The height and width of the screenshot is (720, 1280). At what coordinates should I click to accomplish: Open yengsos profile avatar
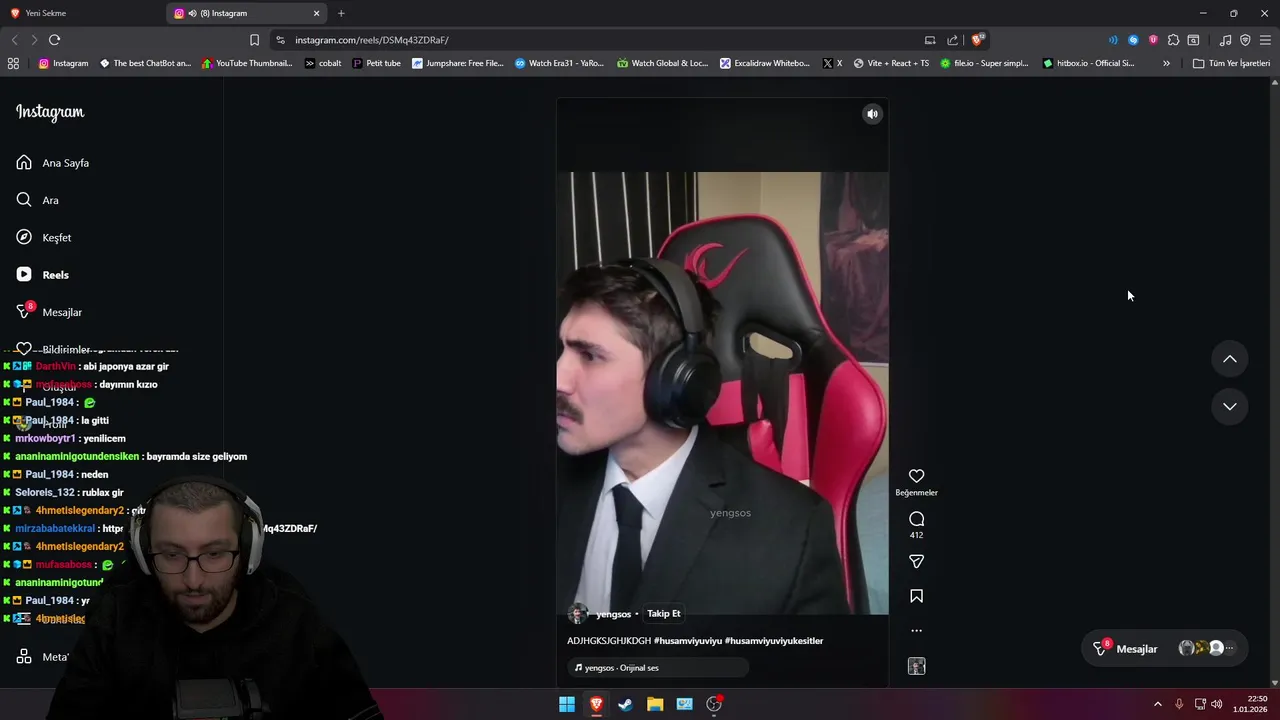pyautogui.click(x=577, y=614)
